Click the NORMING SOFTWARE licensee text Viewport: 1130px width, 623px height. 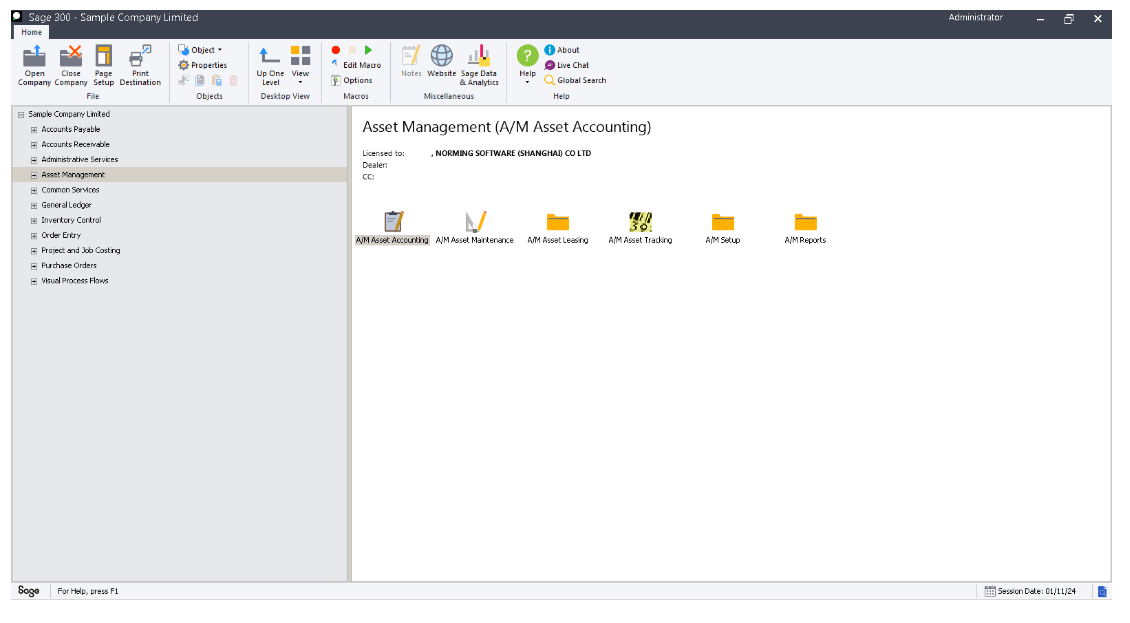(513, 154)
